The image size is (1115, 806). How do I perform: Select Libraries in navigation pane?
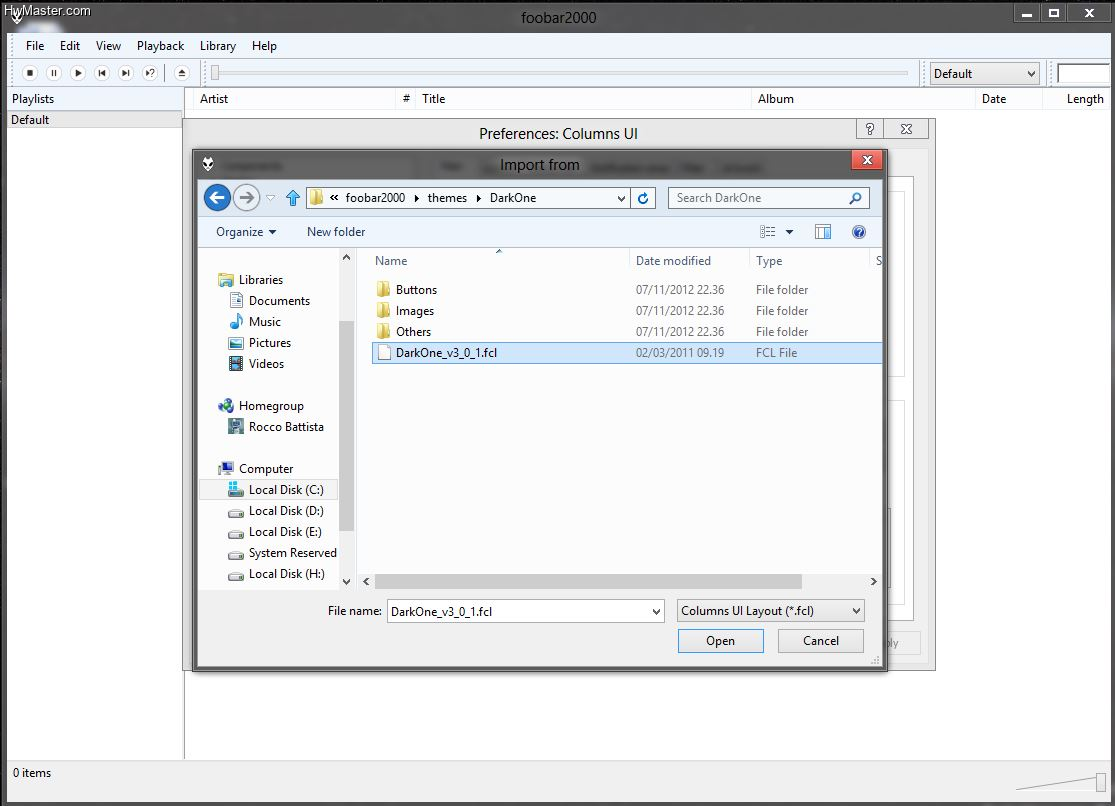260,280
